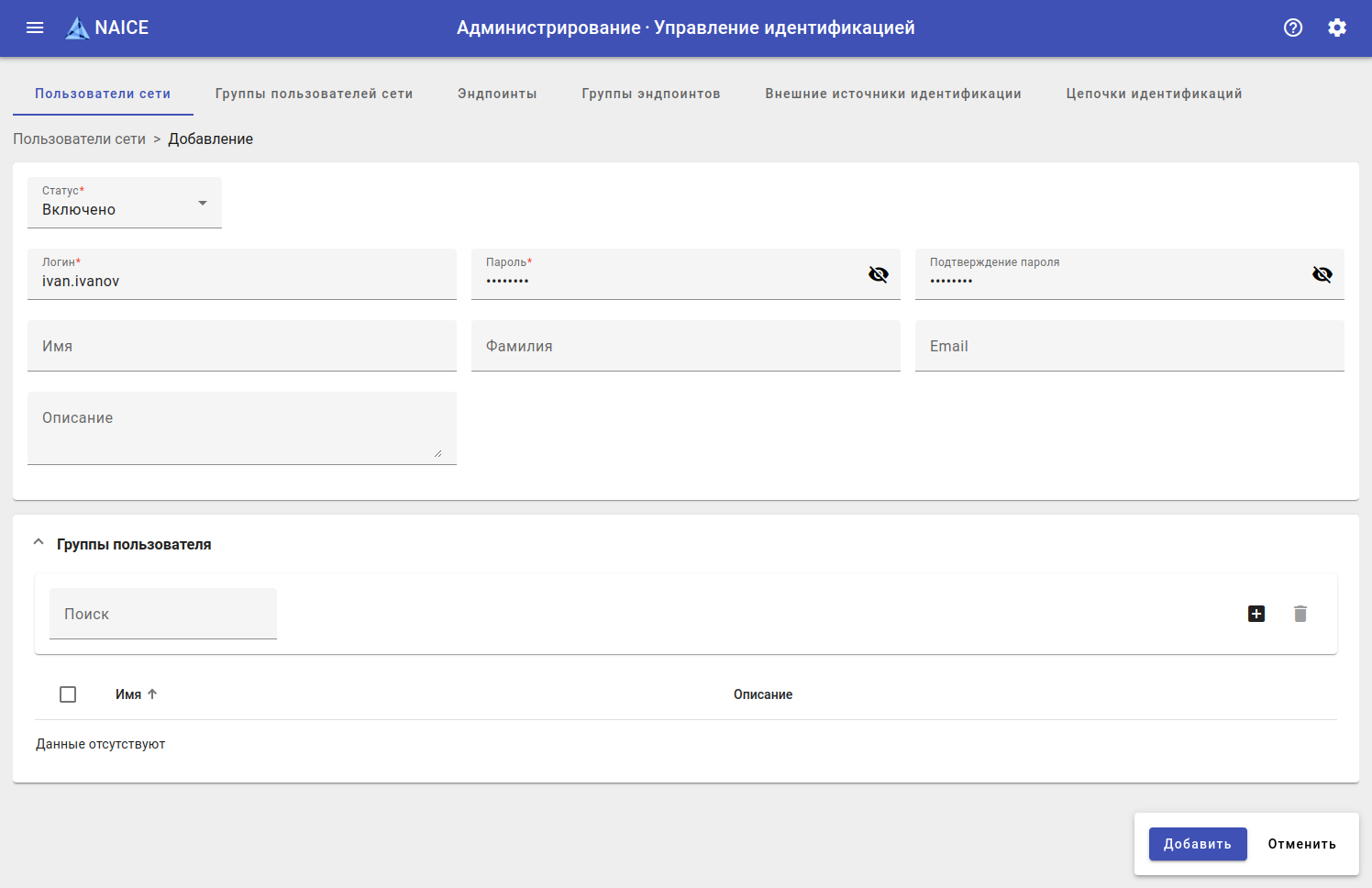This screenshot has width=1372, height=888.
Task: Open the settings gear icon
Action: pos(1337,28)
